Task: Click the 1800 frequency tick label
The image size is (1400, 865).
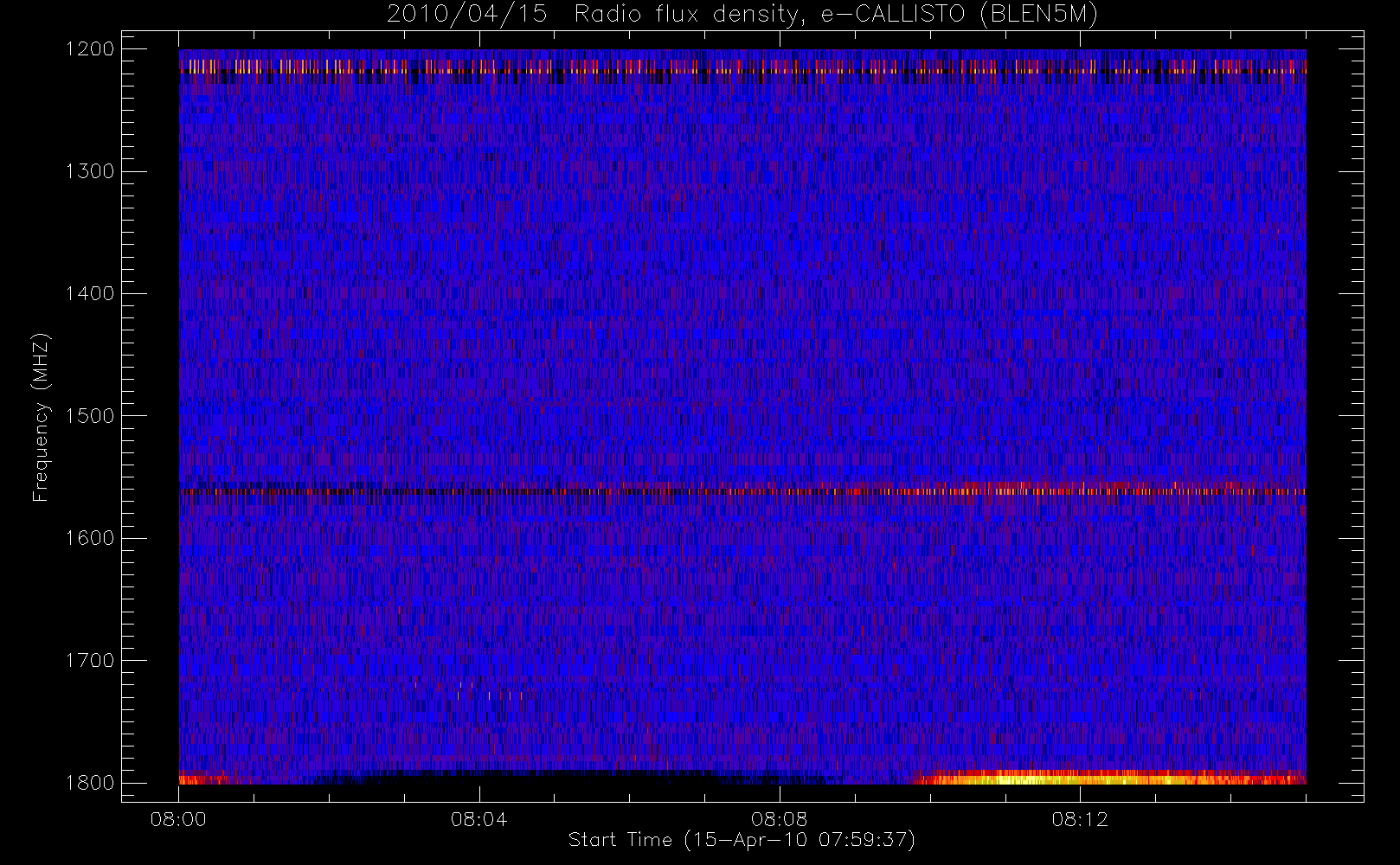Action: (x=89, y=783)
